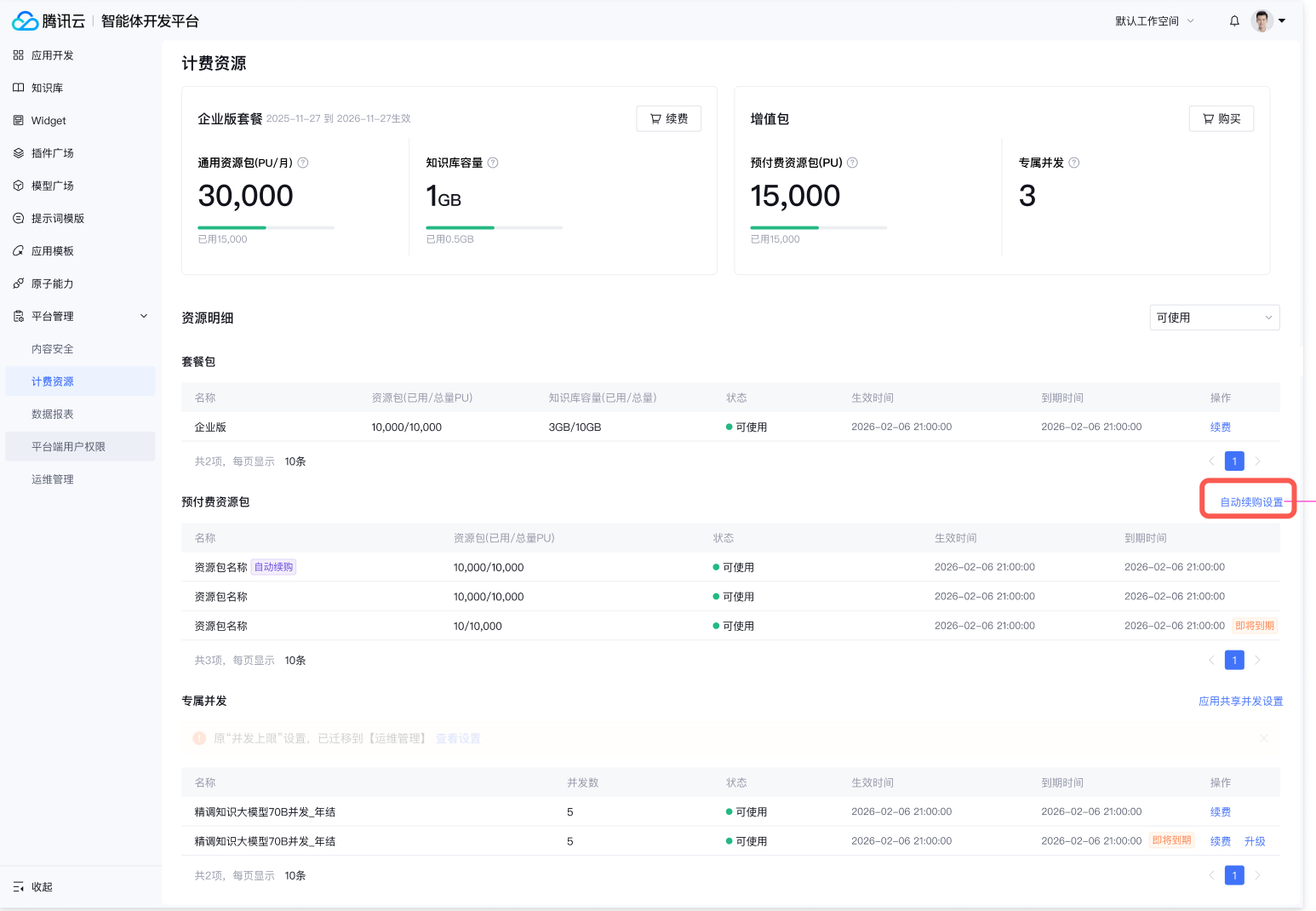Click help icon next to 知识库容量
The image size is (1316, 911).
pyautogui.click(x=493, y=163)
